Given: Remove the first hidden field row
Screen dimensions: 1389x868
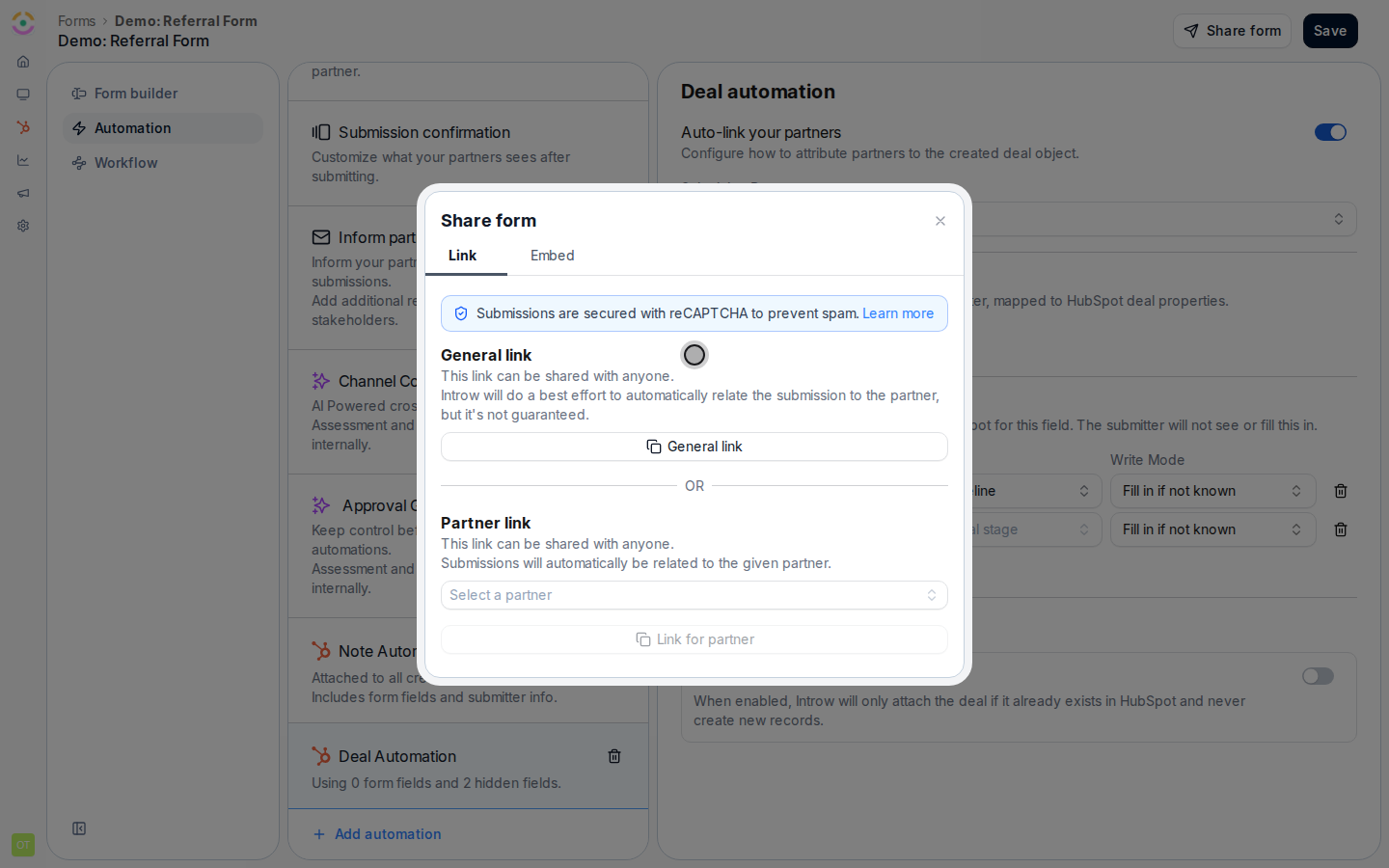Looking at the screenshot, I should [1341, 491].
